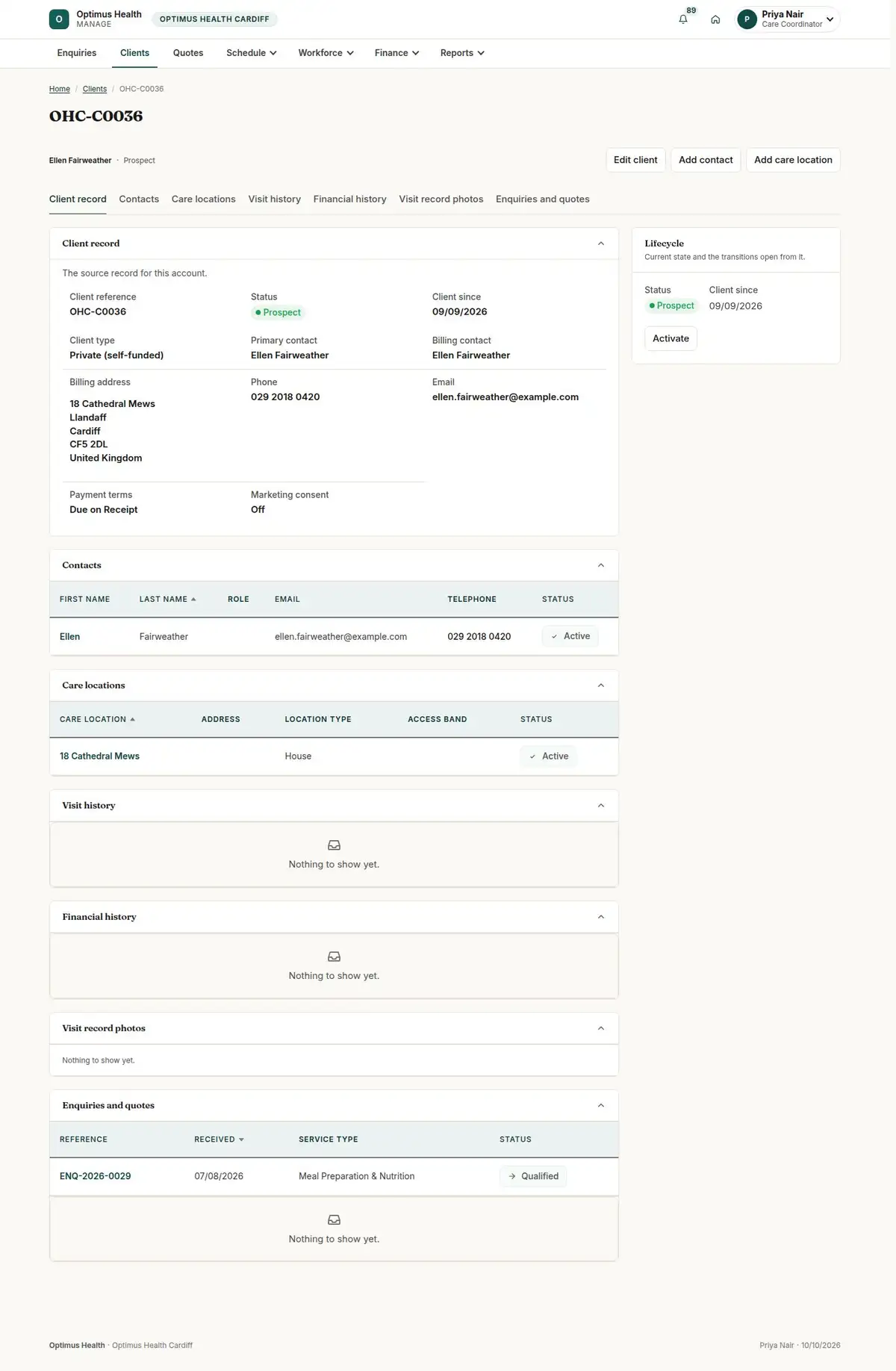This screenshot has height=1371, width=896.
Task: Collapse the Financial history section
Action: click(x=601, y=917)
